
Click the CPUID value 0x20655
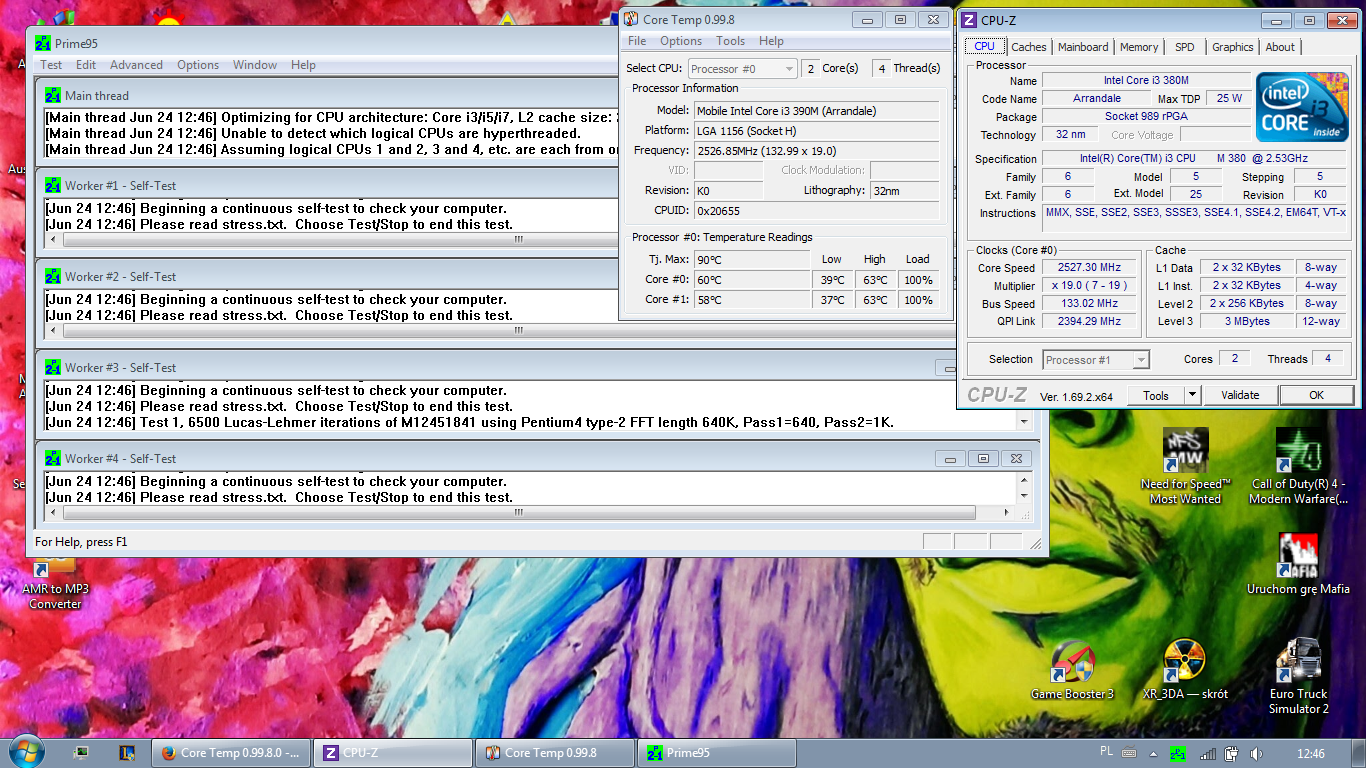(x=815, y=211)
